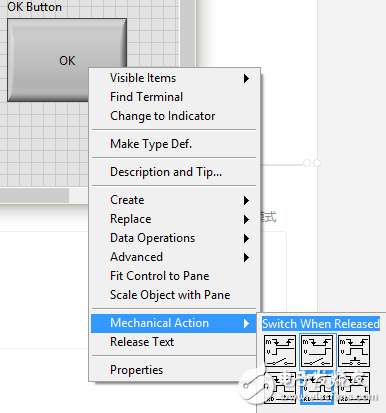Open Description and Tip... dialog
Image resolution: width=386 pixels, height=413 pixels.
coord(174,172)
